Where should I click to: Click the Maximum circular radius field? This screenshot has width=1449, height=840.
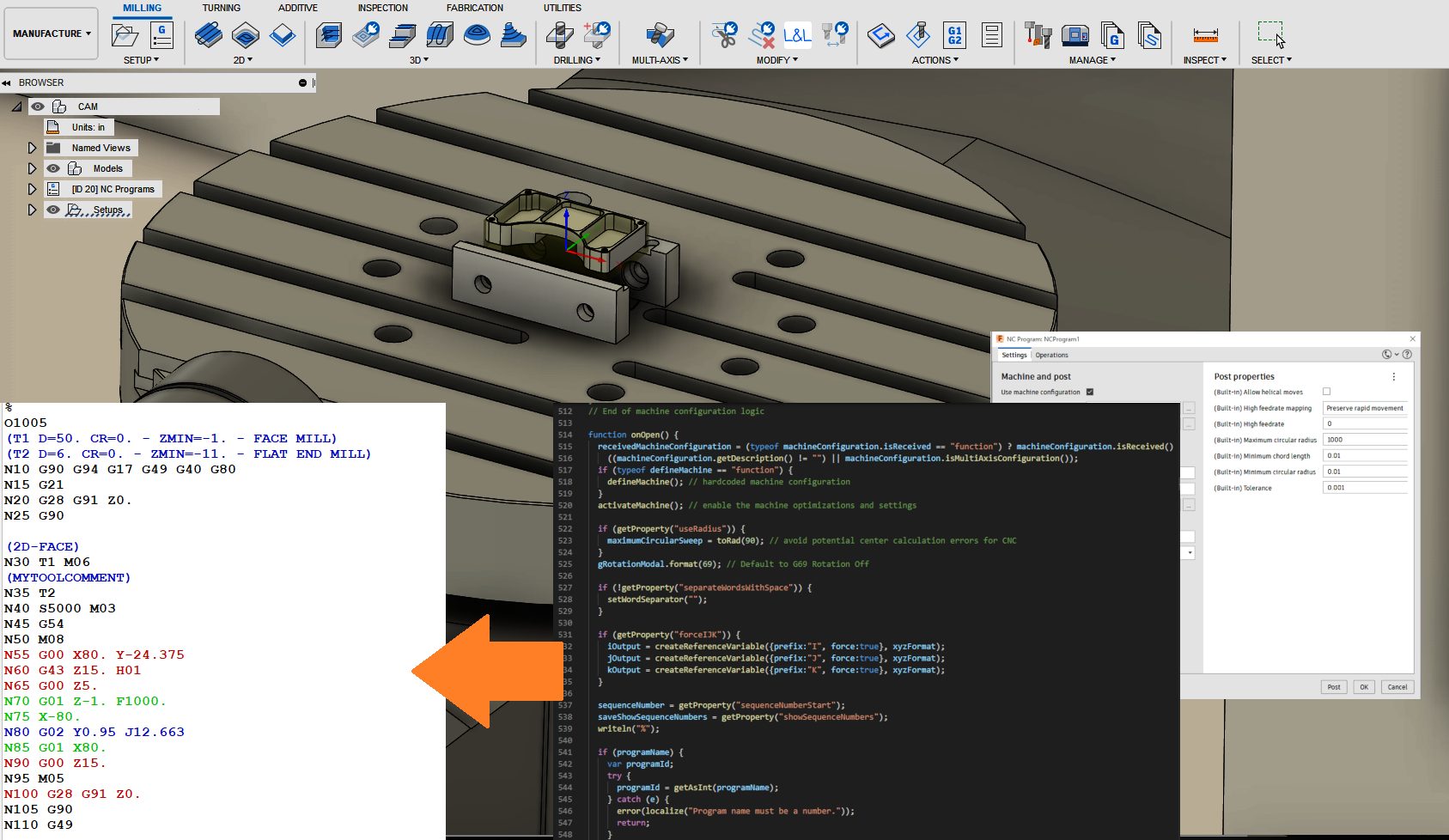tap(1364, 440)
